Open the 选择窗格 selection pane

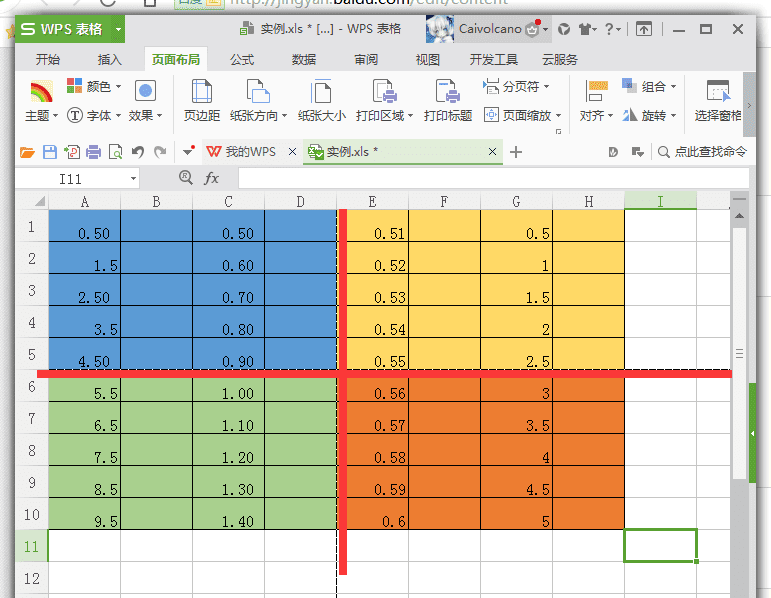click(717, 101)
